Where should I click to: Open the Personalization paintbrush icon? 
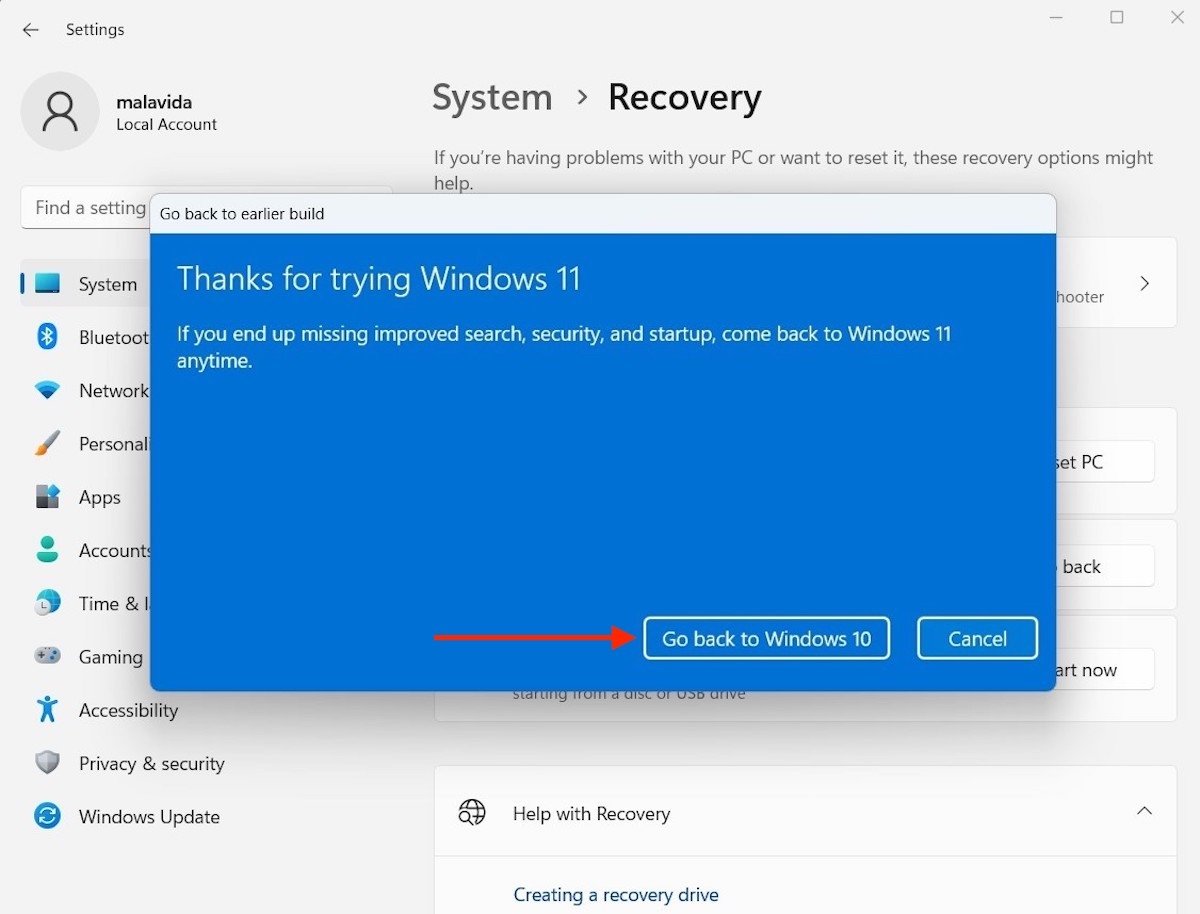[47, 444]
